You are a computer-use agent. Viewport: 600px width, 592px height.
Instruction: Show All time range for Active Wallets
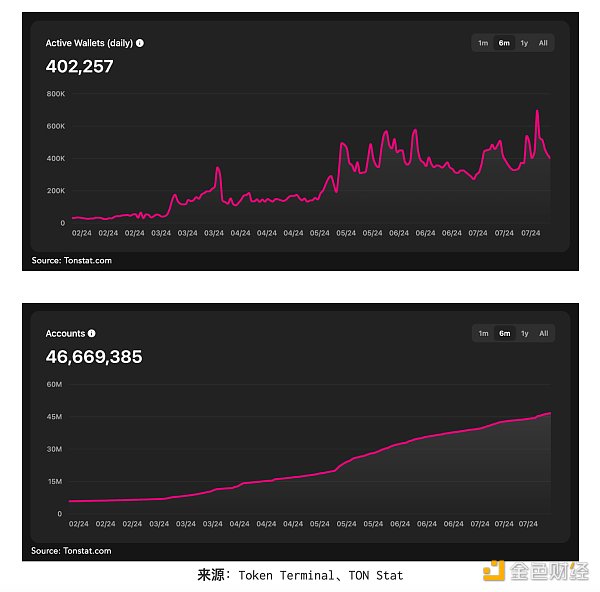(543, 43)
